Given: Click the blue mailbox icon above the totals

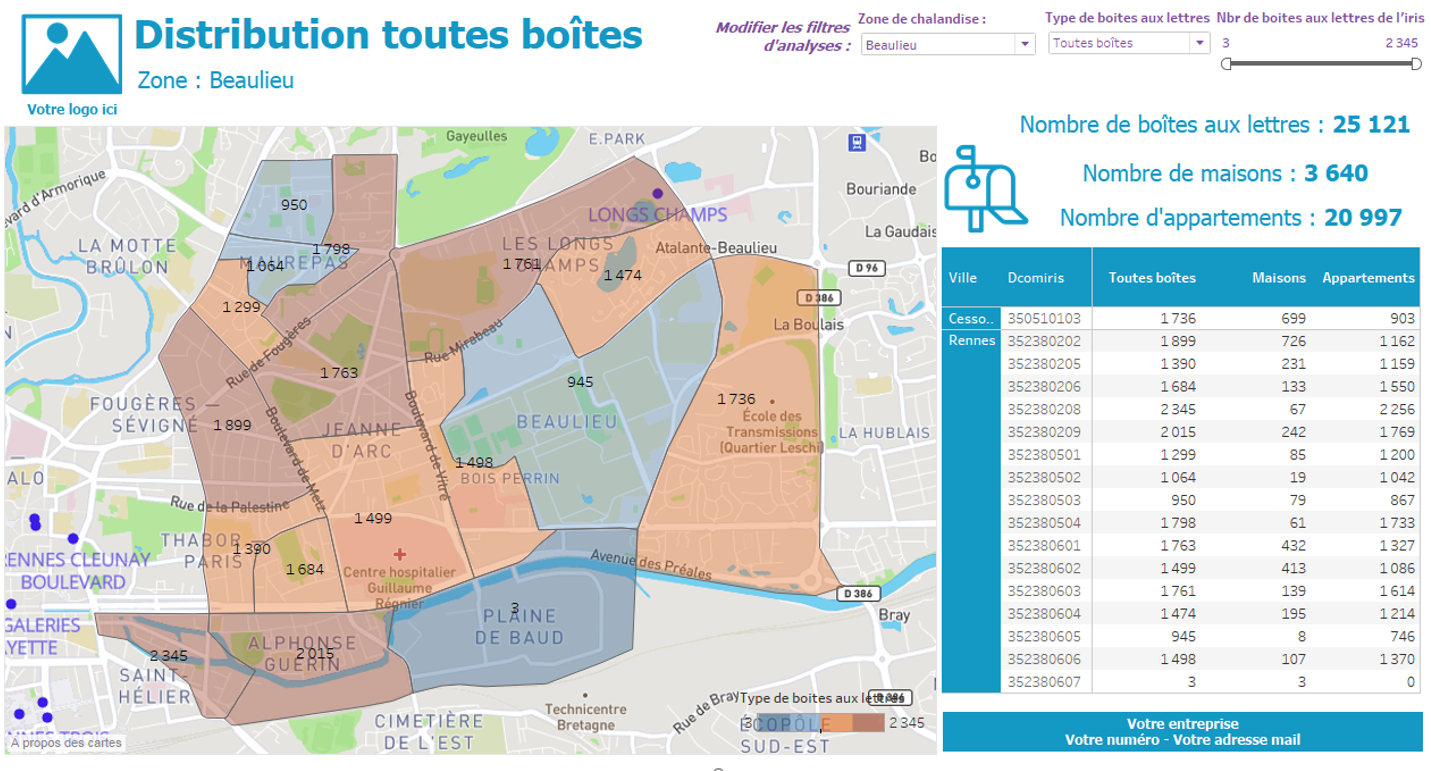Looking at the screenshot, I should [985, 185].
